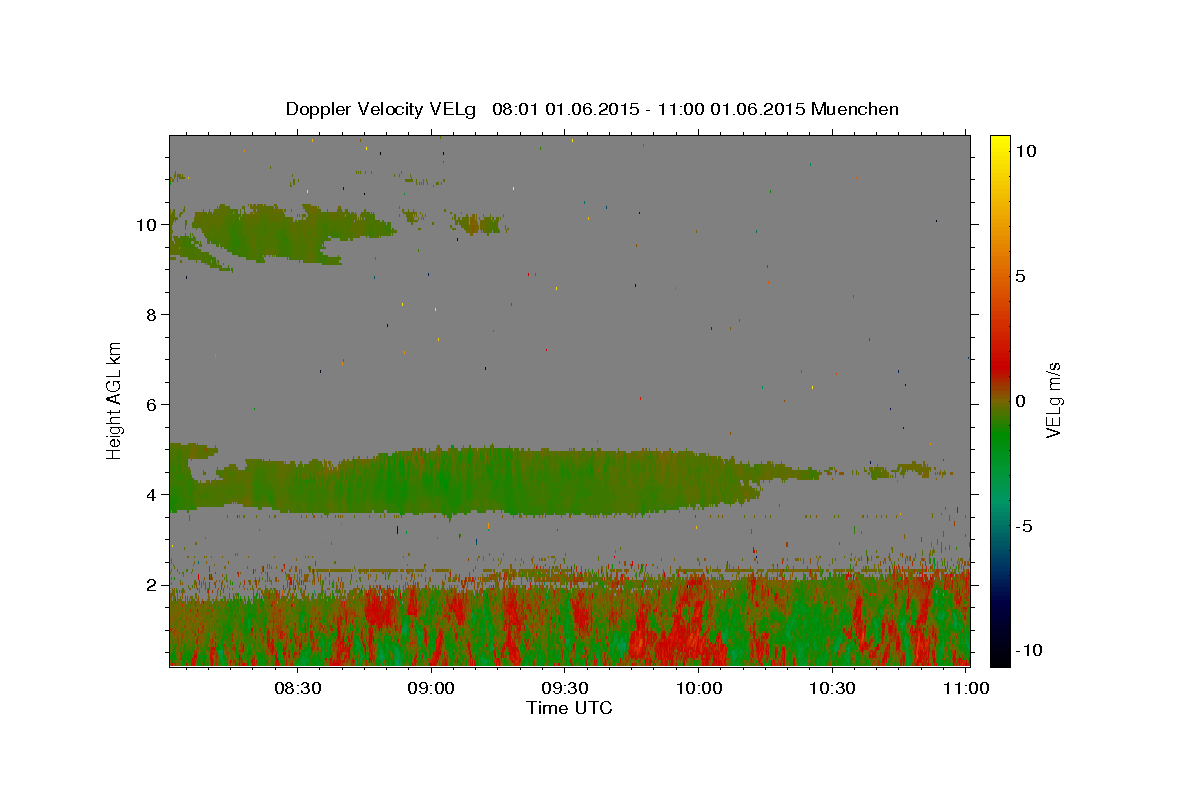Click the height axis label '8'
This screenshot has height=800, width=1200.
coord(153,314)
